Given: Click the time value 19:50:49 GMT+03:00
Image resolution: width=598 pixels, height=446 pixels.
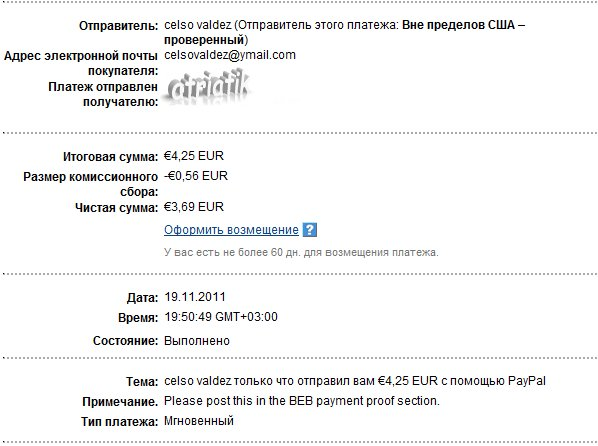Looking at the screenshot, I should pos(221,317).
